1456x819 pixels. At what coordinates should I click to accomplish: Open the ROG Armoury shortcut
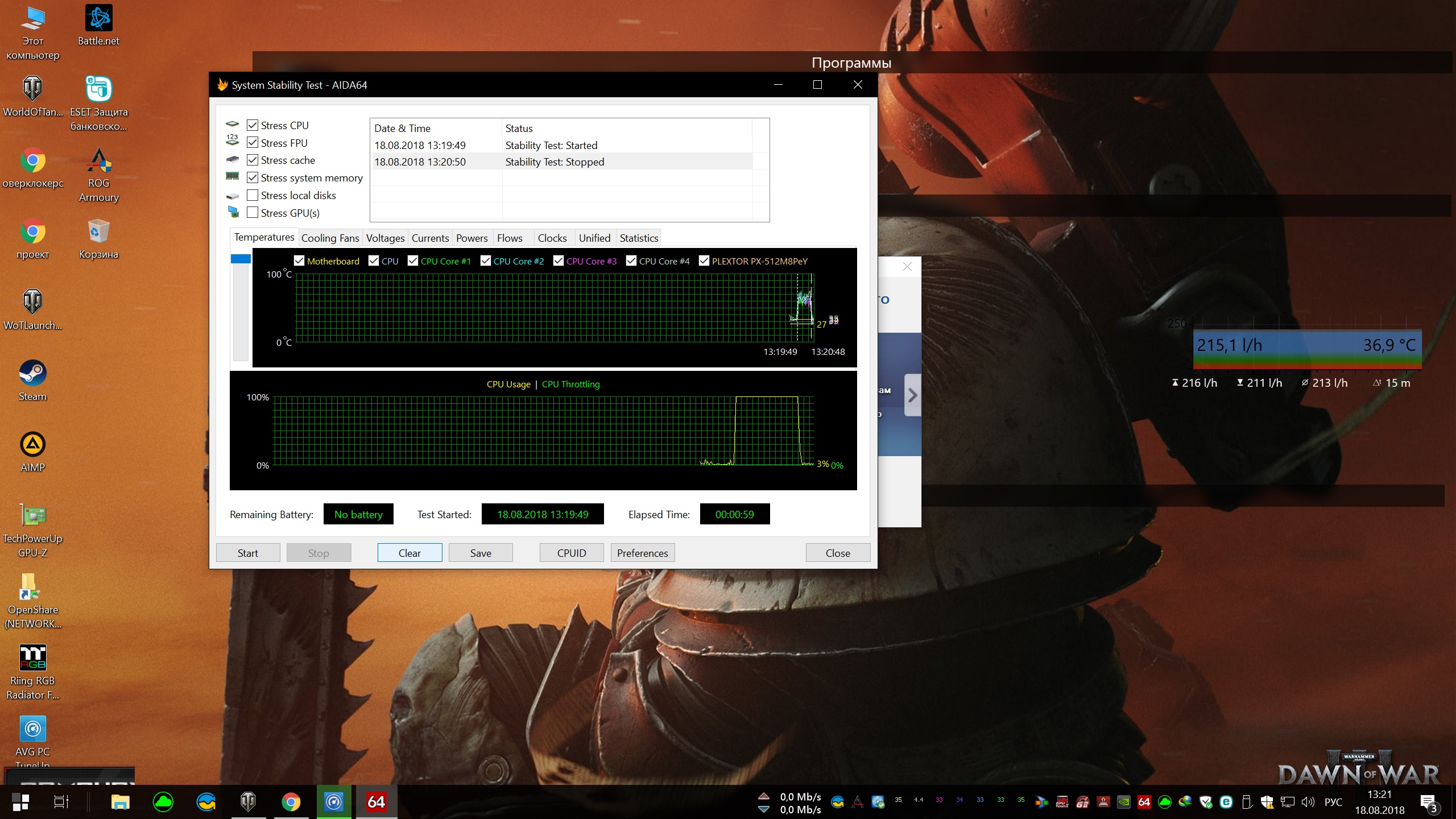point(98,161)
